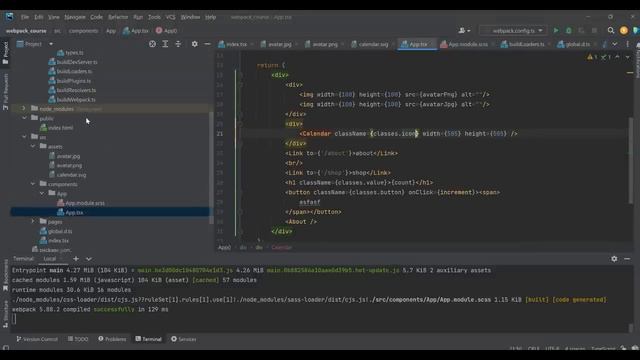
Task: Open editor tabs more options icon
Action: (x=628, y=44)
